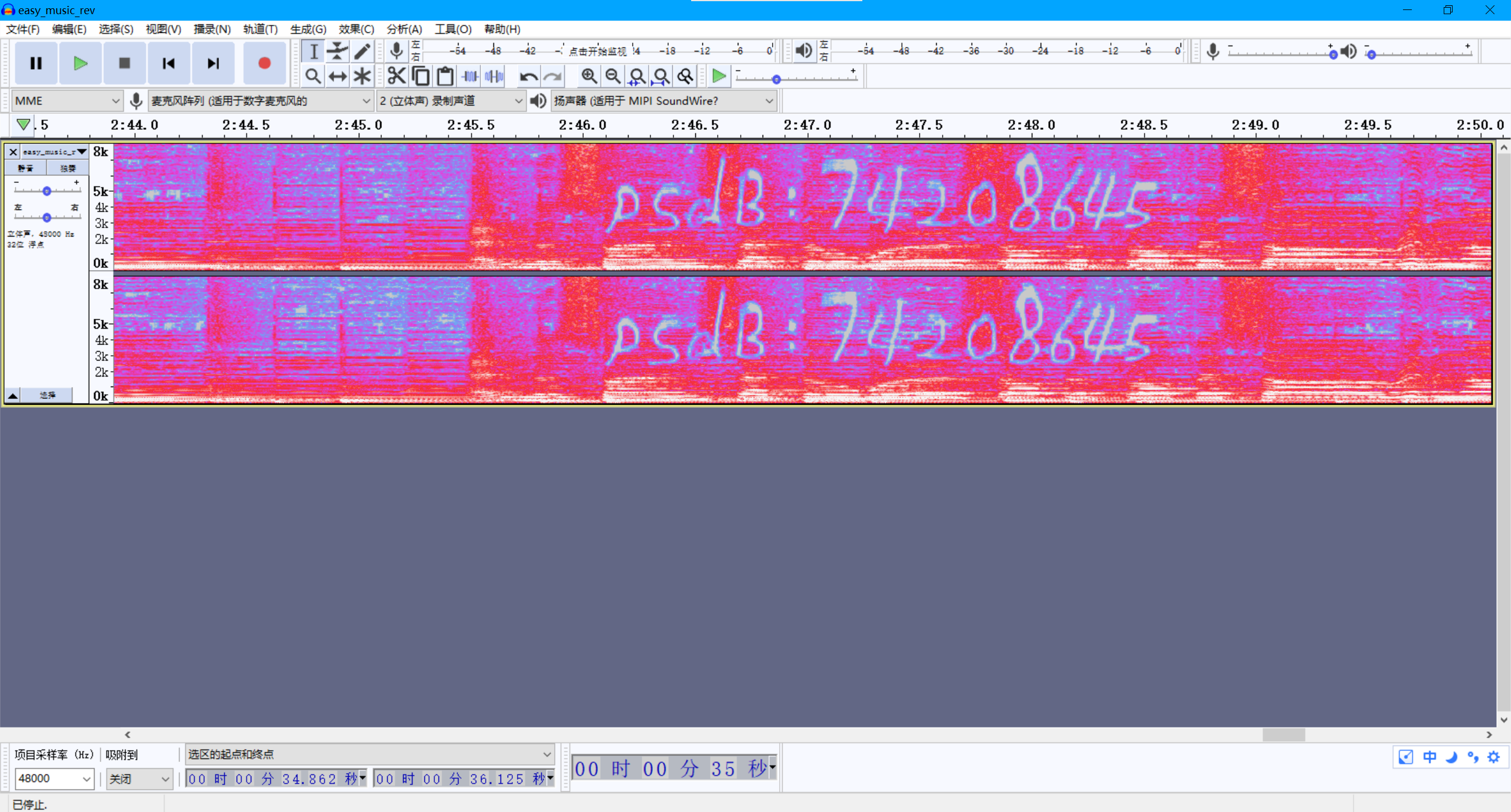
Task: Toggle the track Mute button
Action: click(x=25, y=168)
